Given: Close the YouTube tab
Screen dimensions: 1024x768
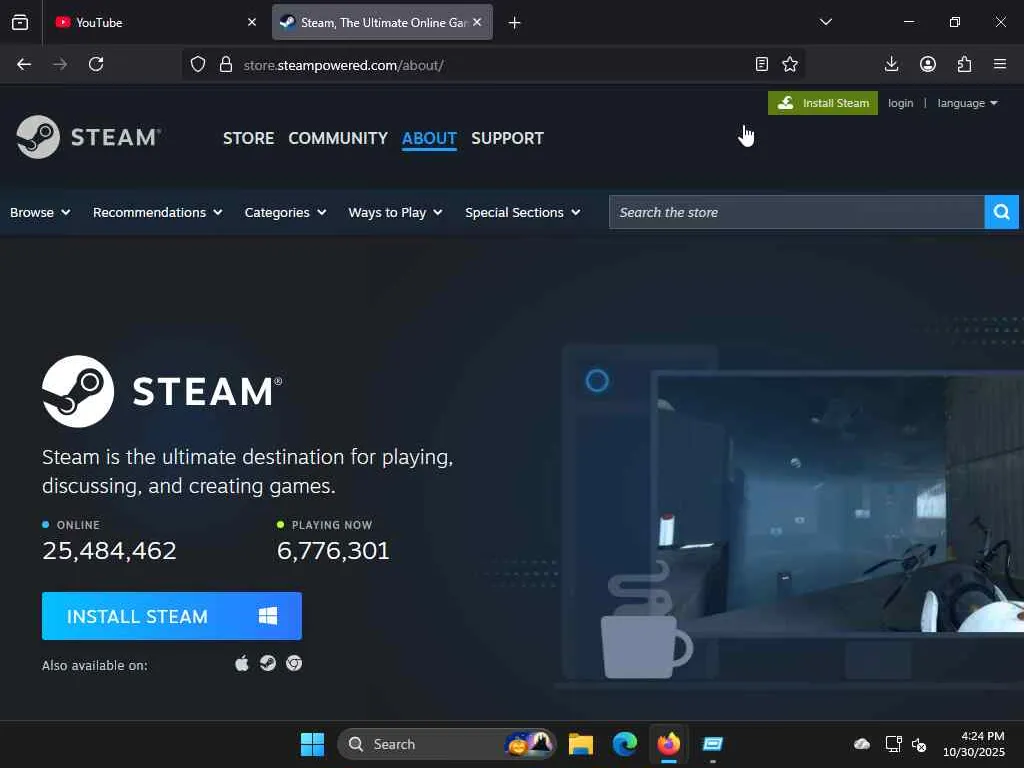Looking at the screenshot, I should point(252,22).
